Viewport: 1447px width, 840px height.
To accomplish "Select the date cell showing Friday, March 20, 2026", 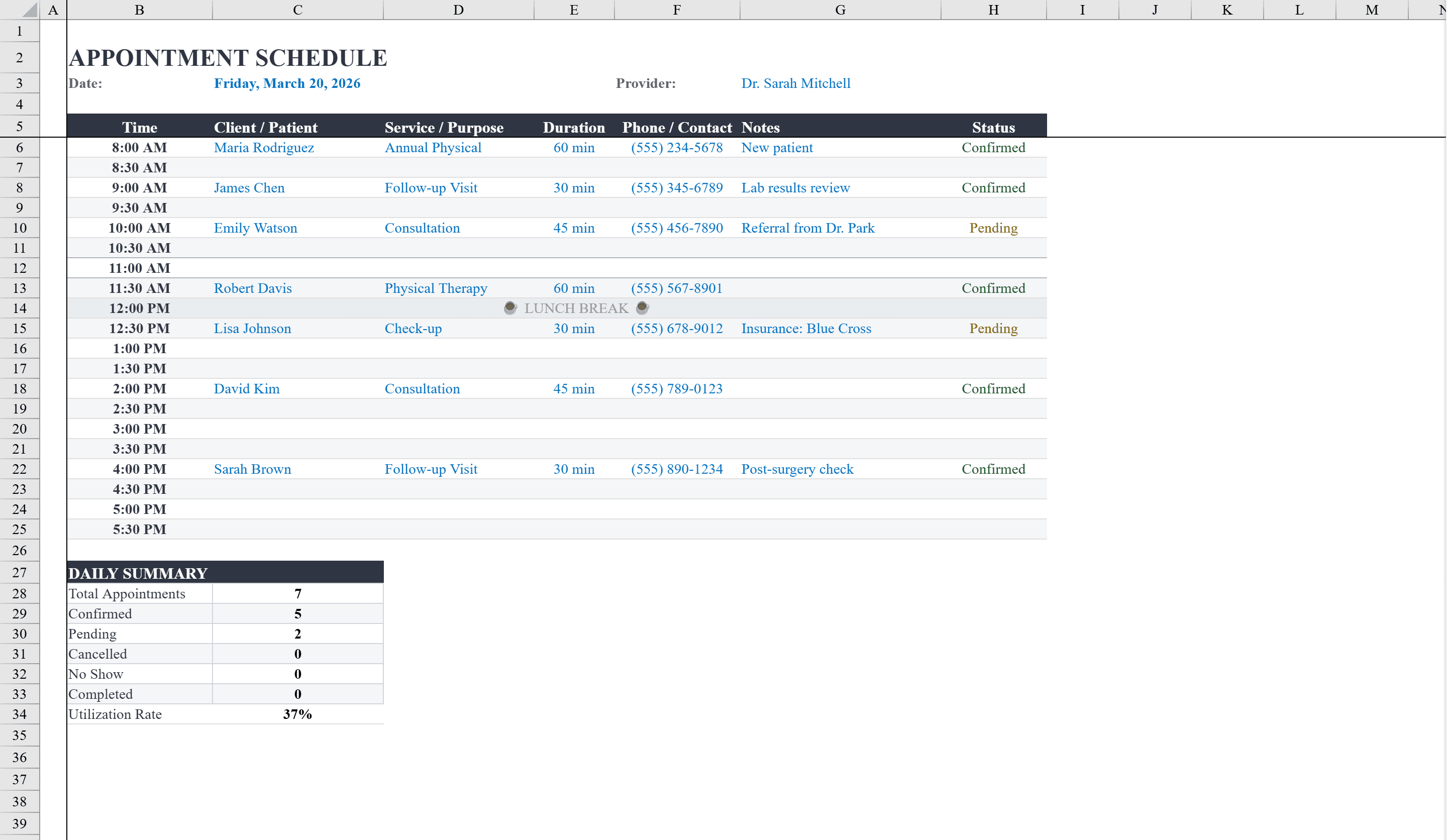I will pos(287,83).
